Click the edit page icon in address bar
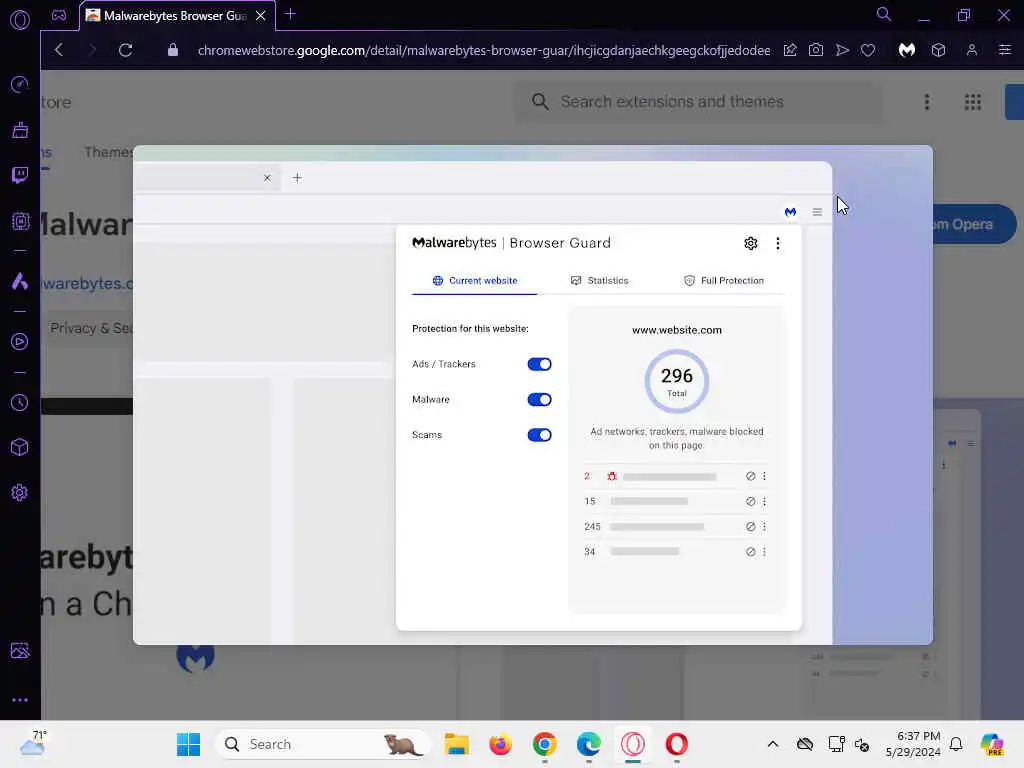This screenshot has height=768, width=1024. [x=790, y=50]
